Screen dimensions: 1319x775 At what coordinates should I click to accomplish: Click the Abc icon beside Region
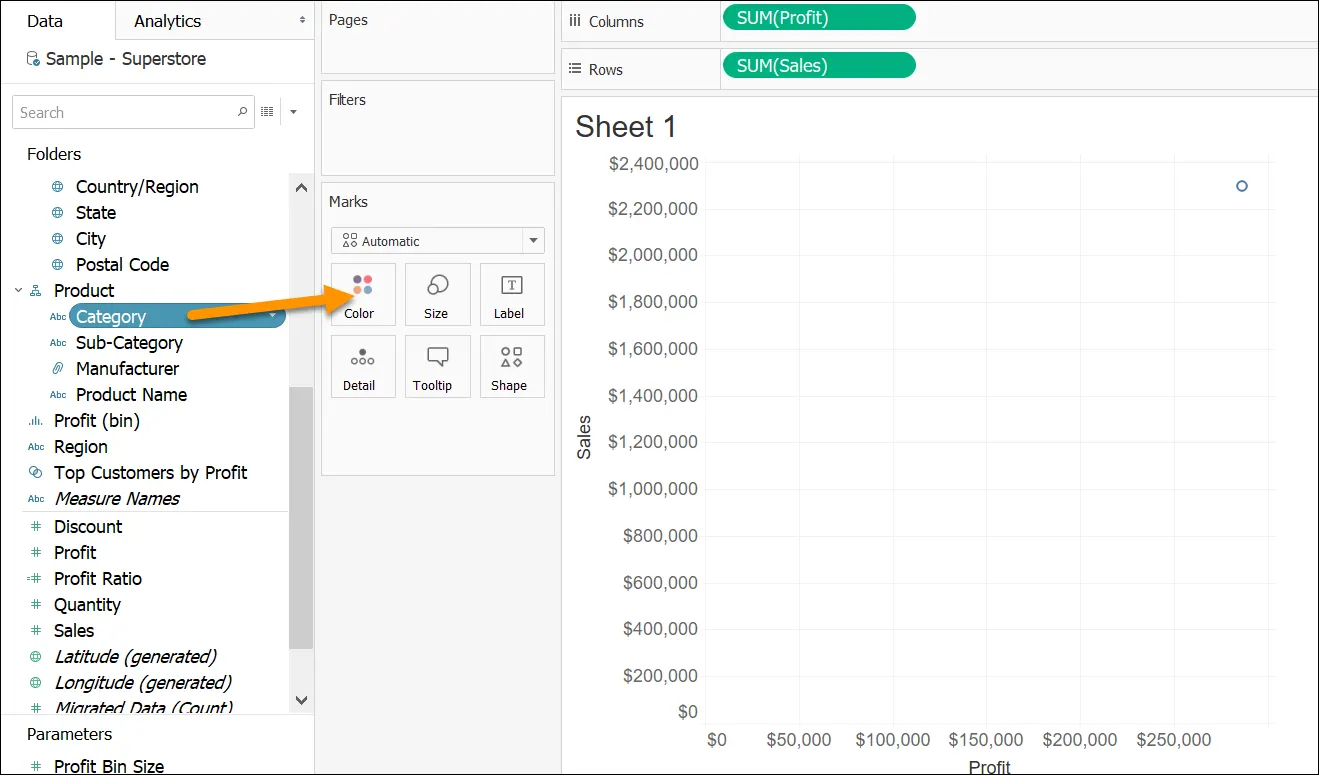click(36, 447)
